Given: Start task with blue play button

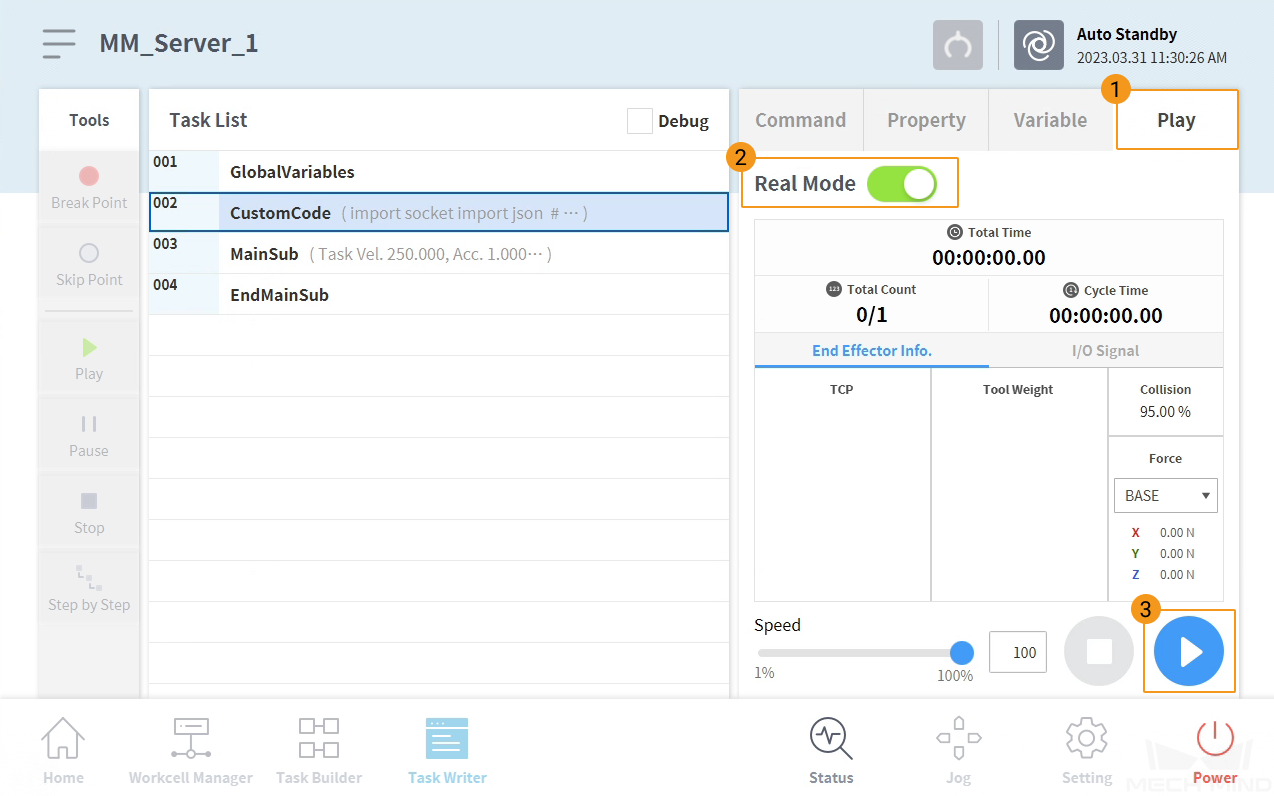Looking at the screenshot, I should (1189, 652).
